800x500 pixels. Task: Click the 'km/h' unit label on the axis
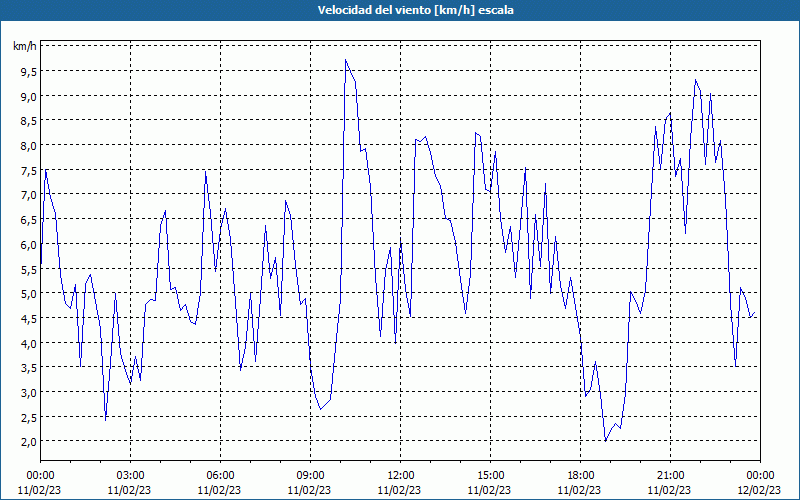point(25,46)
